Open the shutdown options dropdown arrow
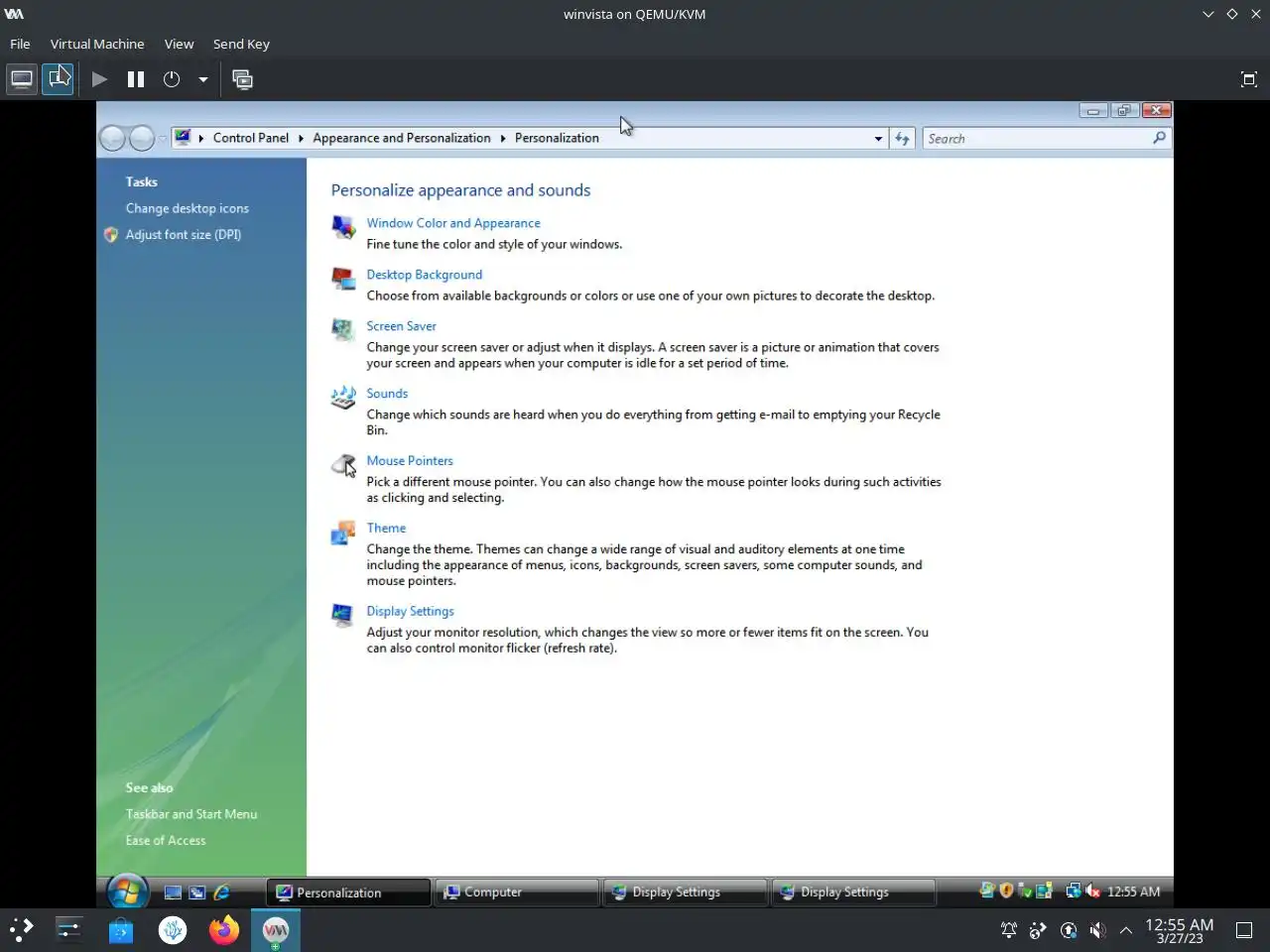Viewport: 1270px width, 952px height. pyautogui.click(x=202, y=79)
